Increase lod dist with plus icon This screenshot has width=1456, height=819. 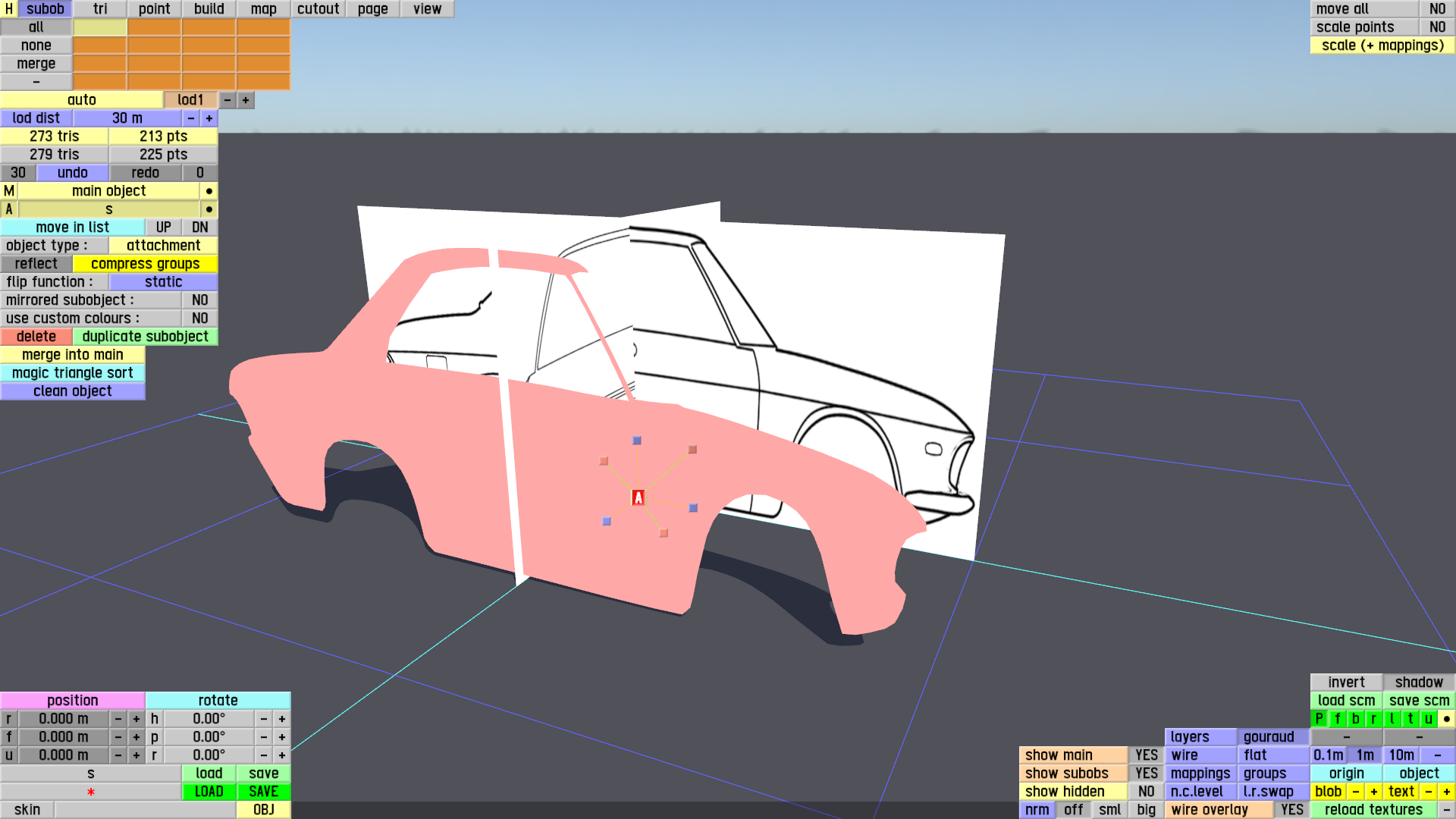[209, 118]
